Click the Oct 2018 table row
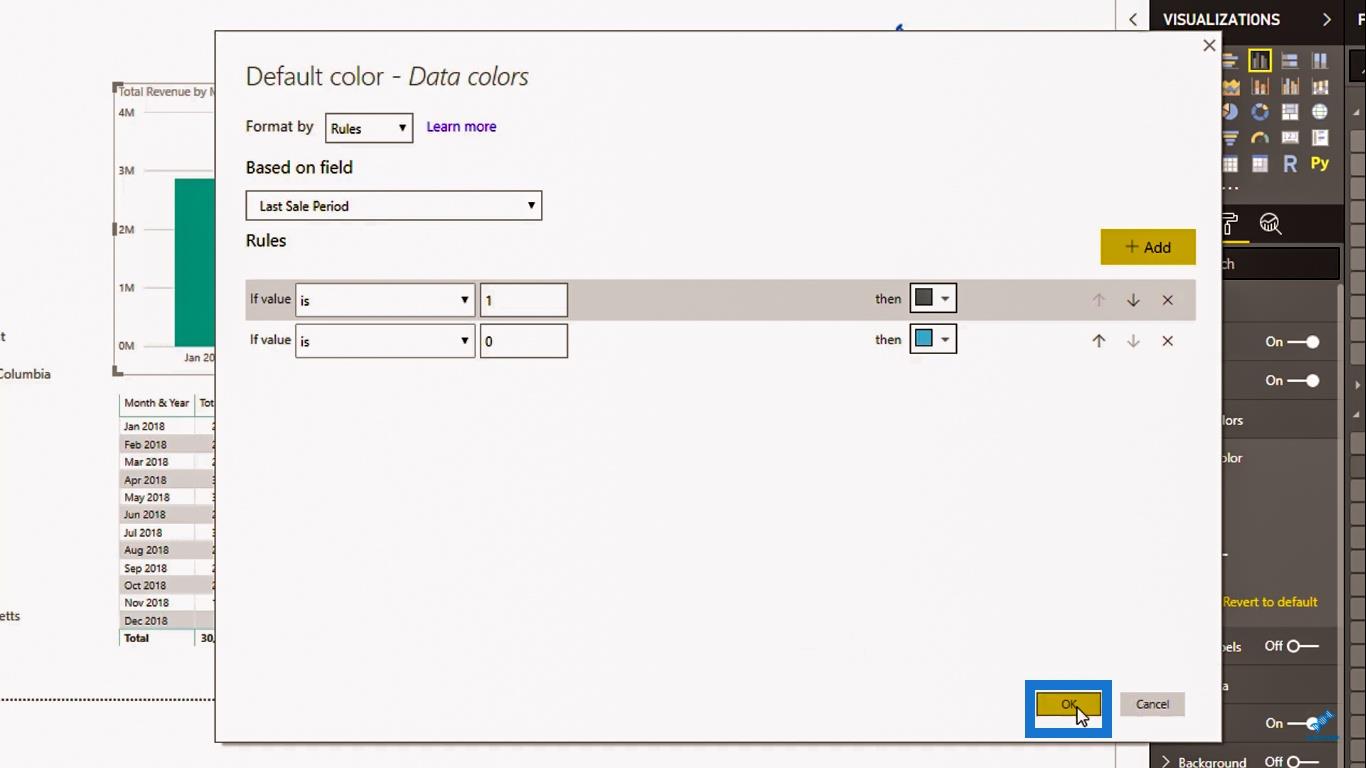The width and height of the screenshot is (1366, 768). click(x=166, y=586)
